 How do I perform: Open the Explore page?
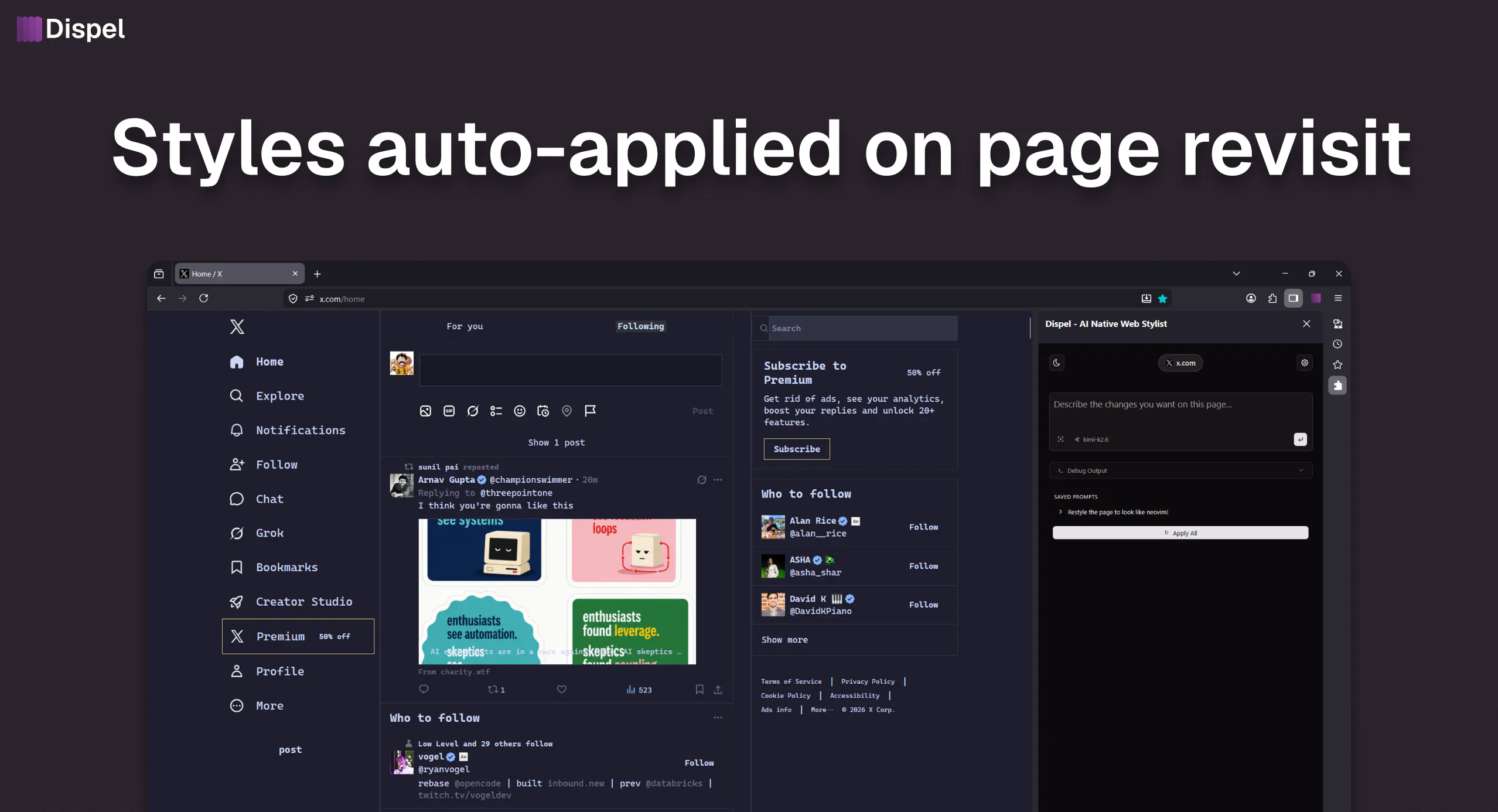point(267,396)
